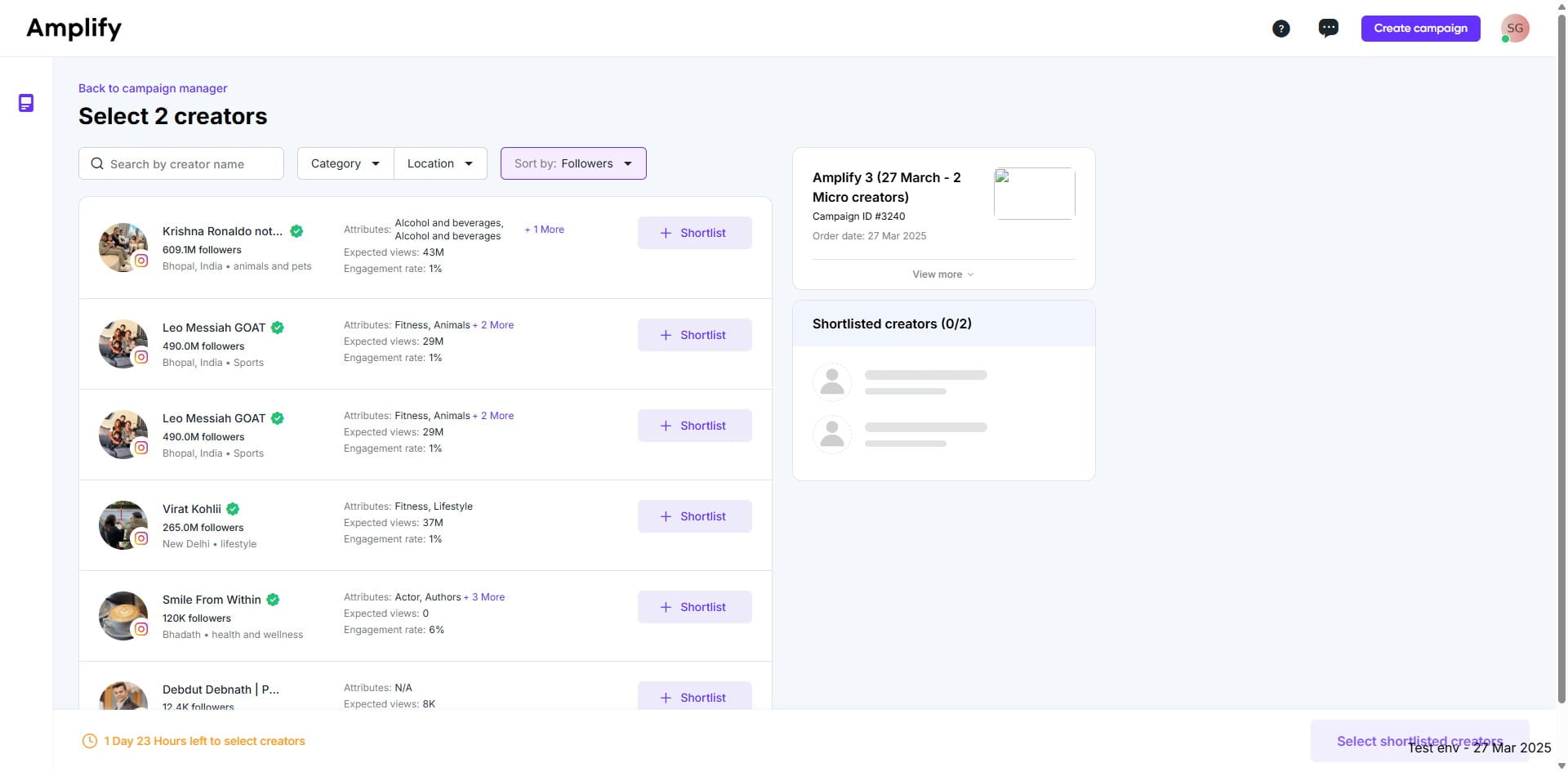Viewport: 1568px width, 772px height.
Task: Expand View more for campaign details
Action: tap(942, 274)
